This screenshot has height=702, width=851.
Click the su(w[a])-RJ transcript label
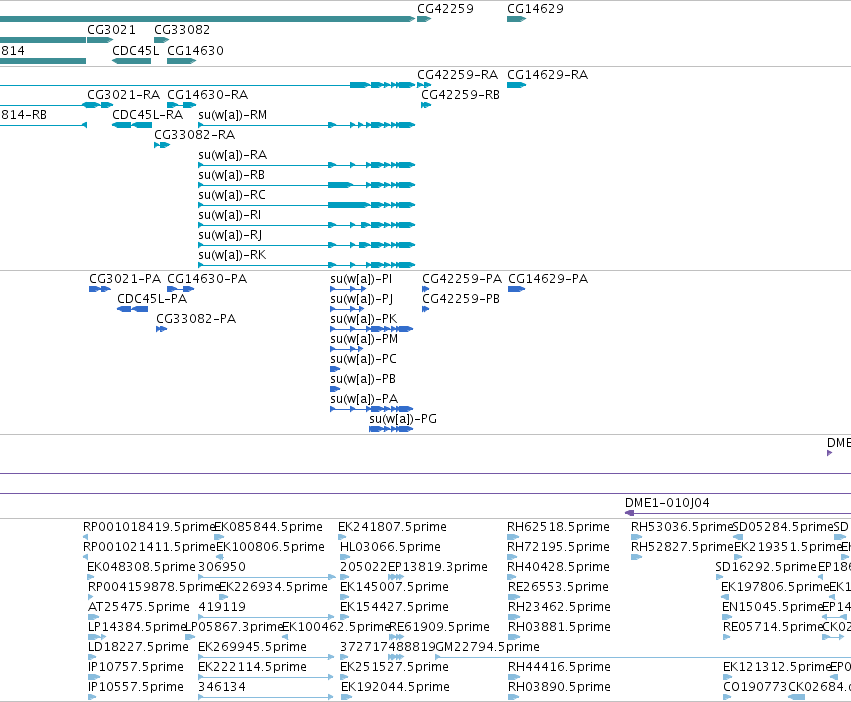(230, 235)
